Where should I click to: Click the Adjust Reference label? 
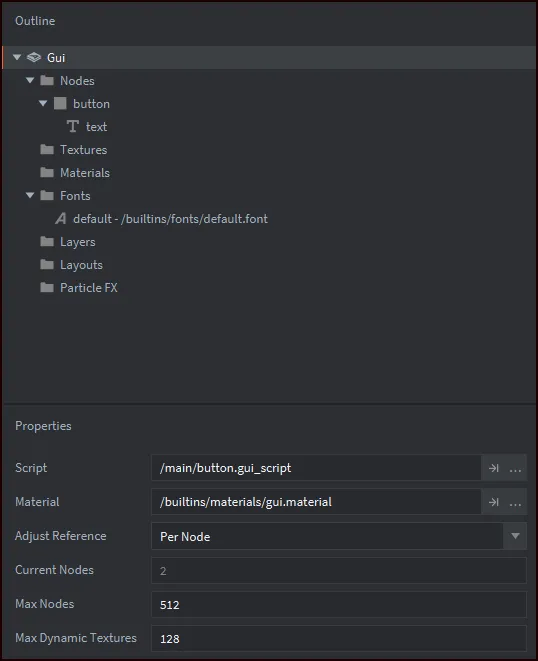(60, 536)
